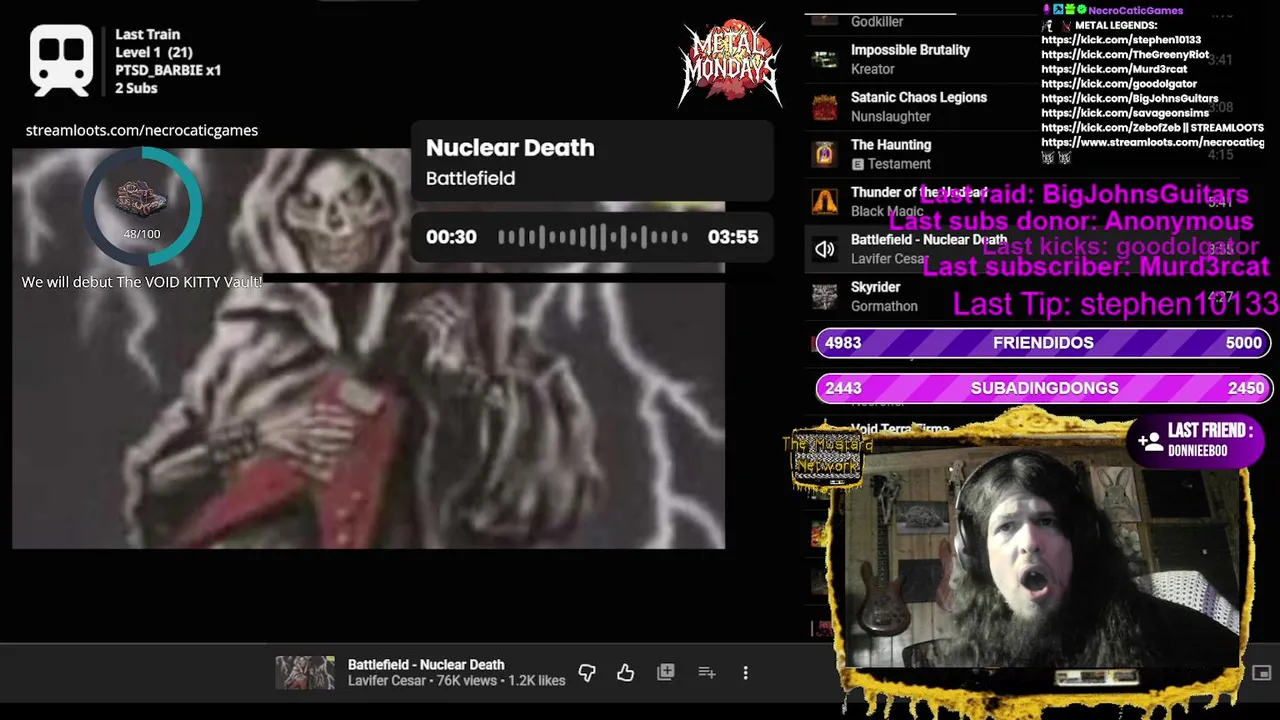Save current song to library
Viewport: 1280px width, 720px height.
point(665,673)
